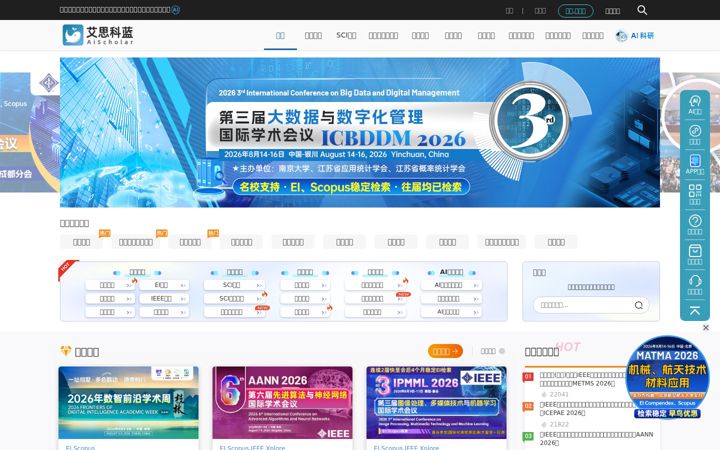This screenshot has height=450, width=720.
Task: Click the first SCI quick link button
Action: (x=234, y=285)
